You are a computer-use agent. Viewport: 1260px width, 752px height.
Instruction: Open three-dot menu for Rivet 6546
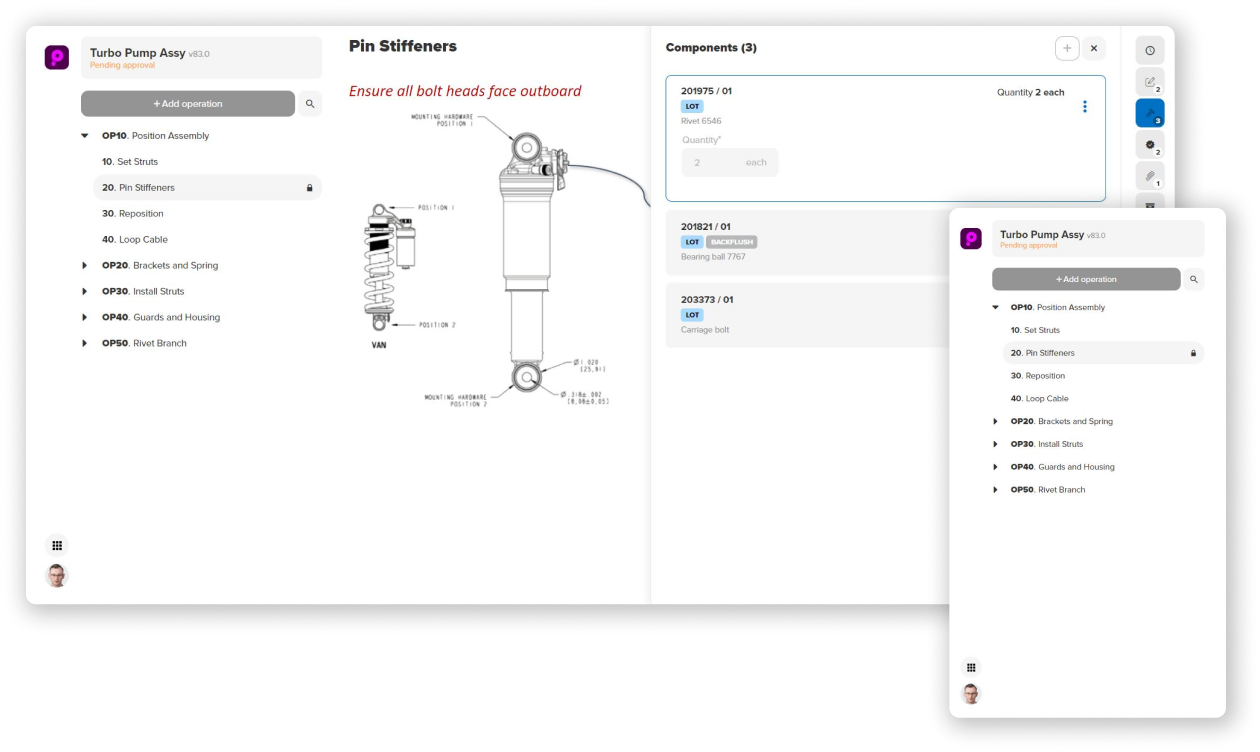click(x=1085, y=107)
